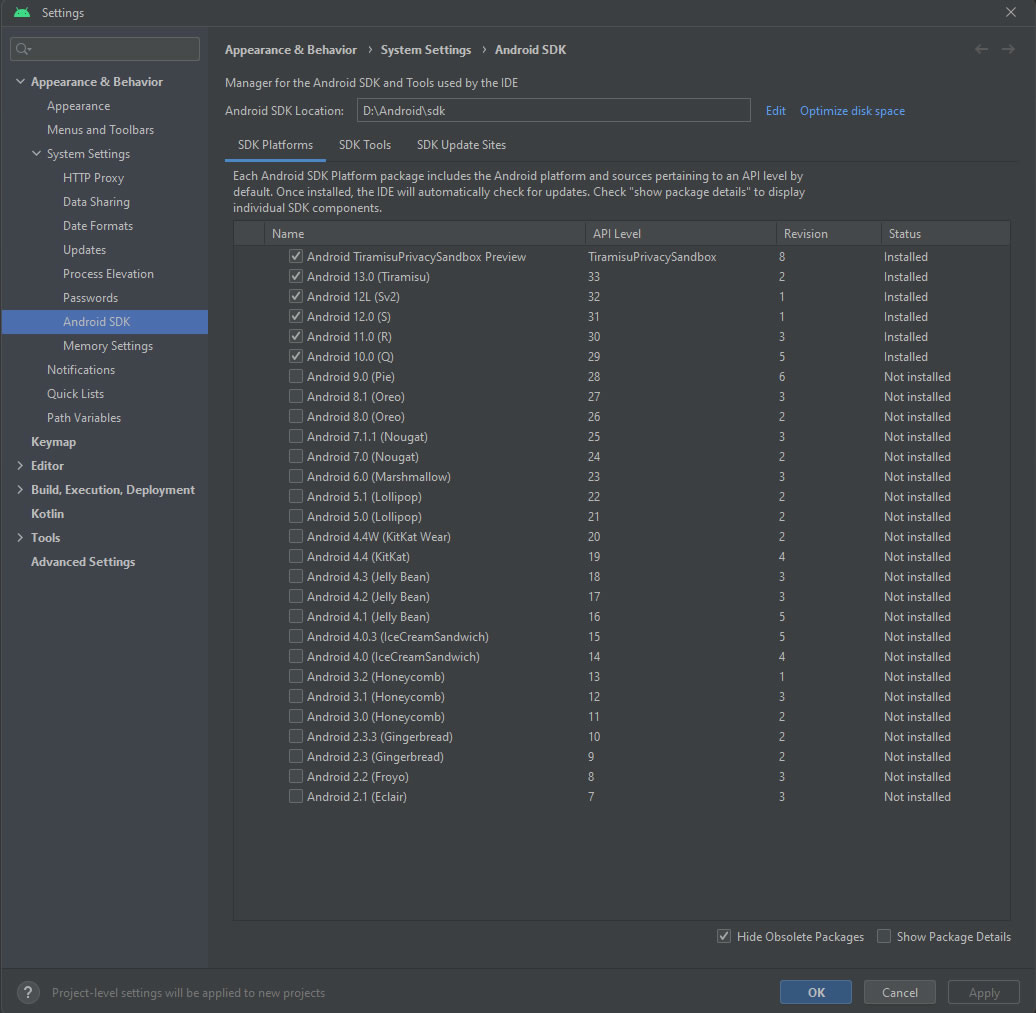Open HTTP Proxy settings
This screenshot has height=1013, width=1036.
[93, 178]
